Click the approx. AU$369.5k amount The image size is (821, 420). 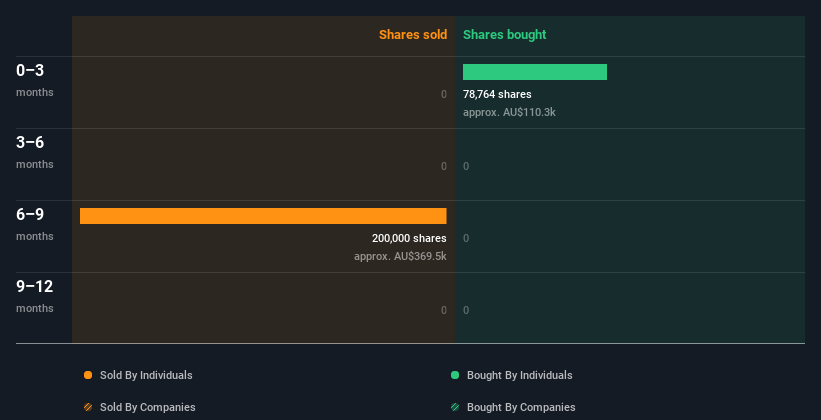coord(400,256)
